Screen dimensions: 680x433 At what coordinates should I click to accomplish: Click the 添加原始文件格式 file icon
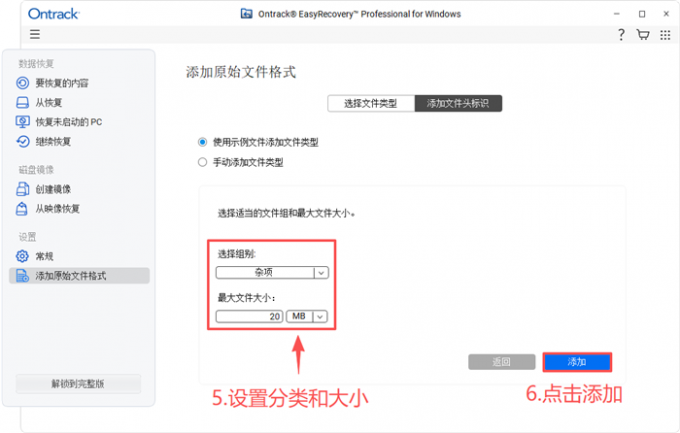coord(23,276)
